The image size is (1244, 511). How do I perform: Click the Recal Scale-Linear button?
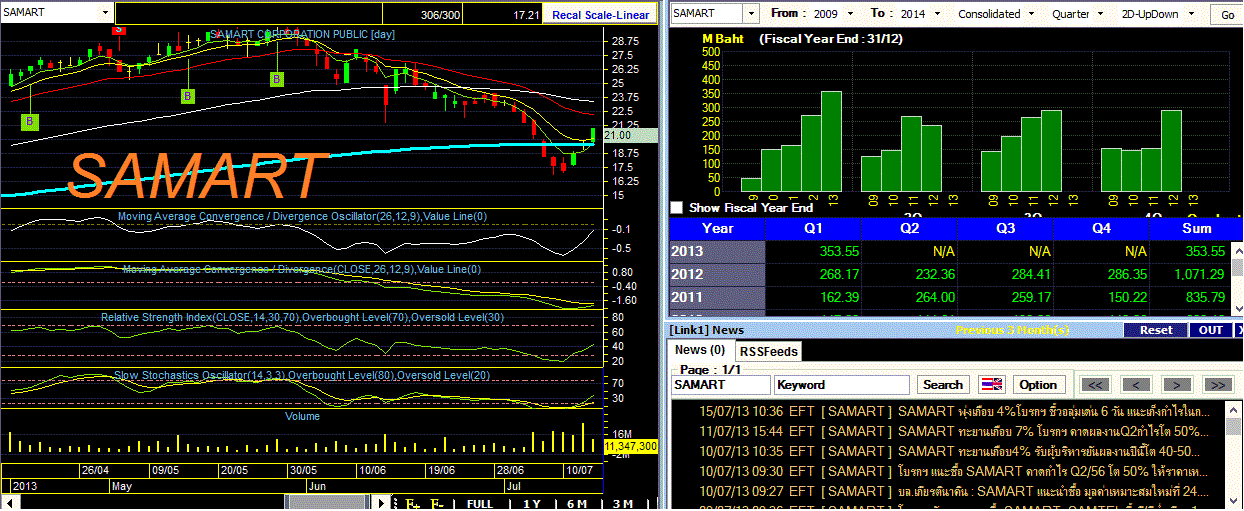point(601,15)
